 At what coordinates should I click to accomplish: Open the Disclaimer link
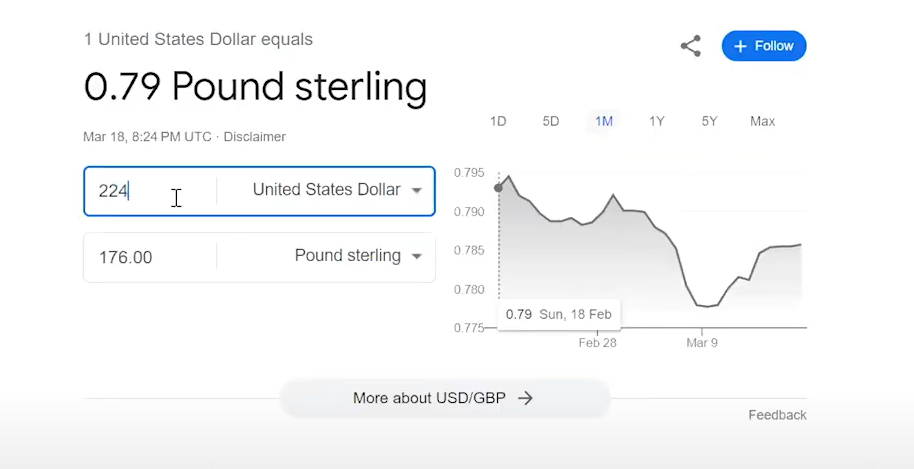(255, 137)
